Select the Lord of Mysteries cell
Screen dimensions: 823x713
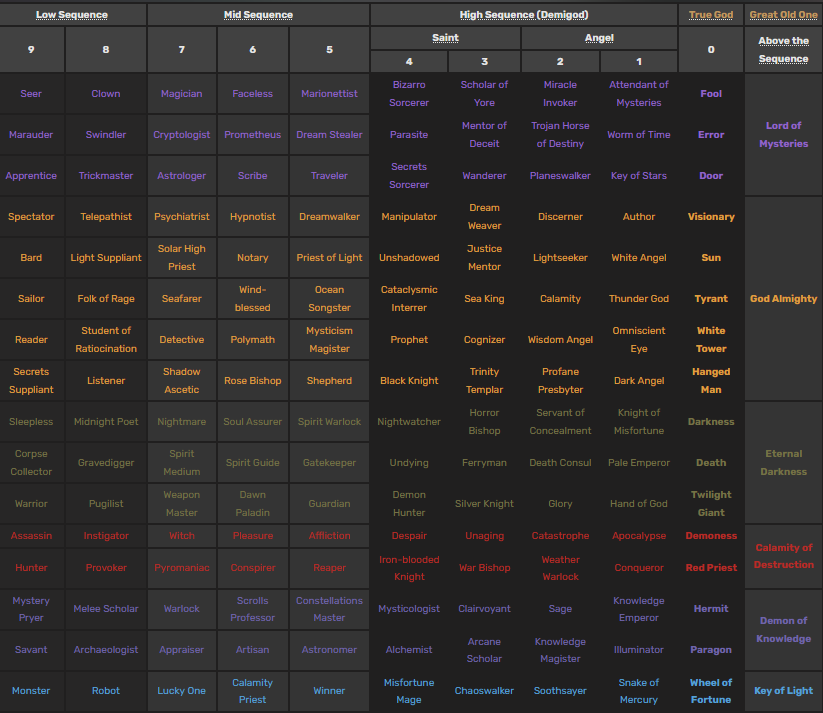pyautogui.click(x=783, y=134)
